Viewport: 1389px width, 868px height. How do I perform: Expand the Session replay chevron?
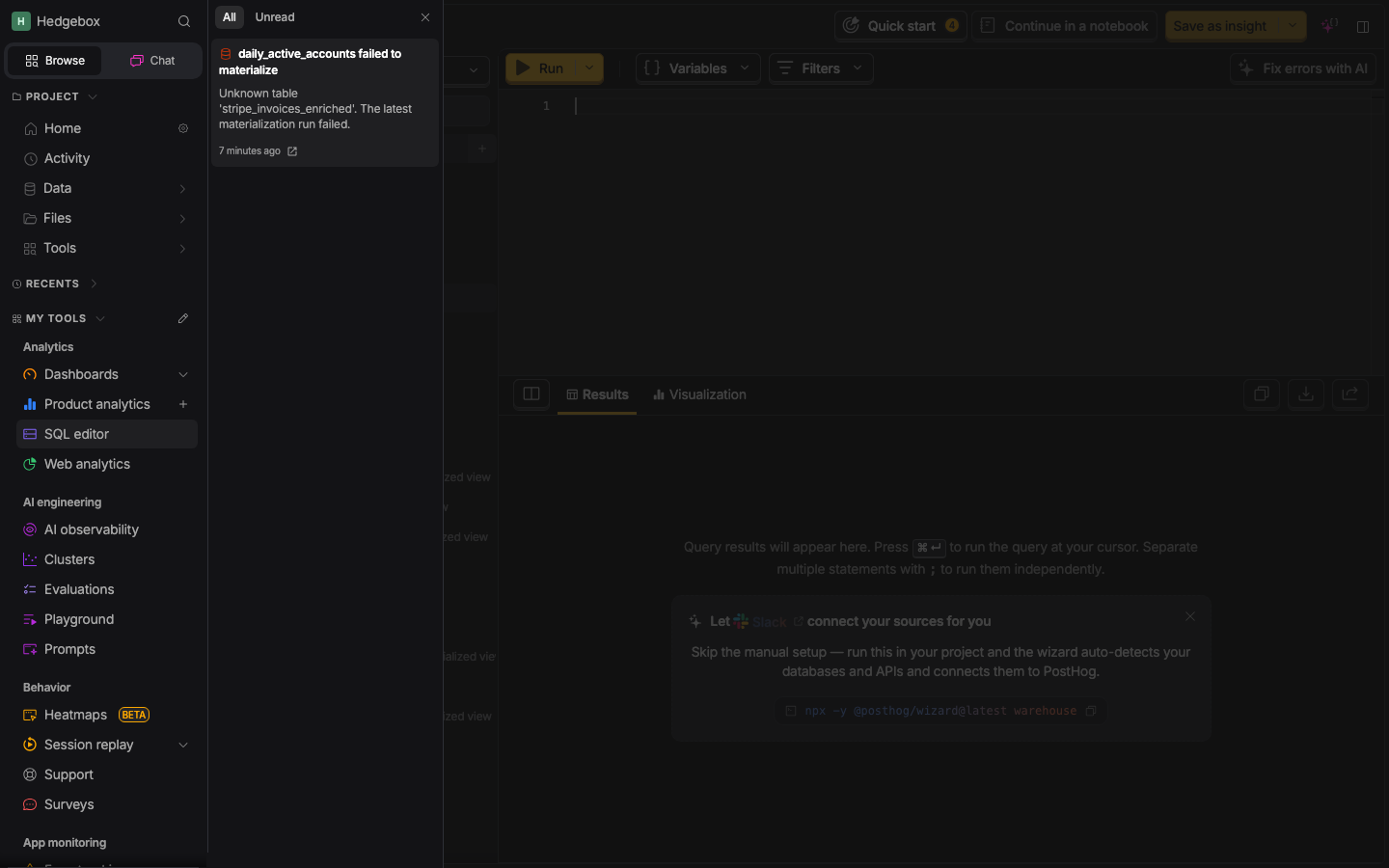[183, 745]
